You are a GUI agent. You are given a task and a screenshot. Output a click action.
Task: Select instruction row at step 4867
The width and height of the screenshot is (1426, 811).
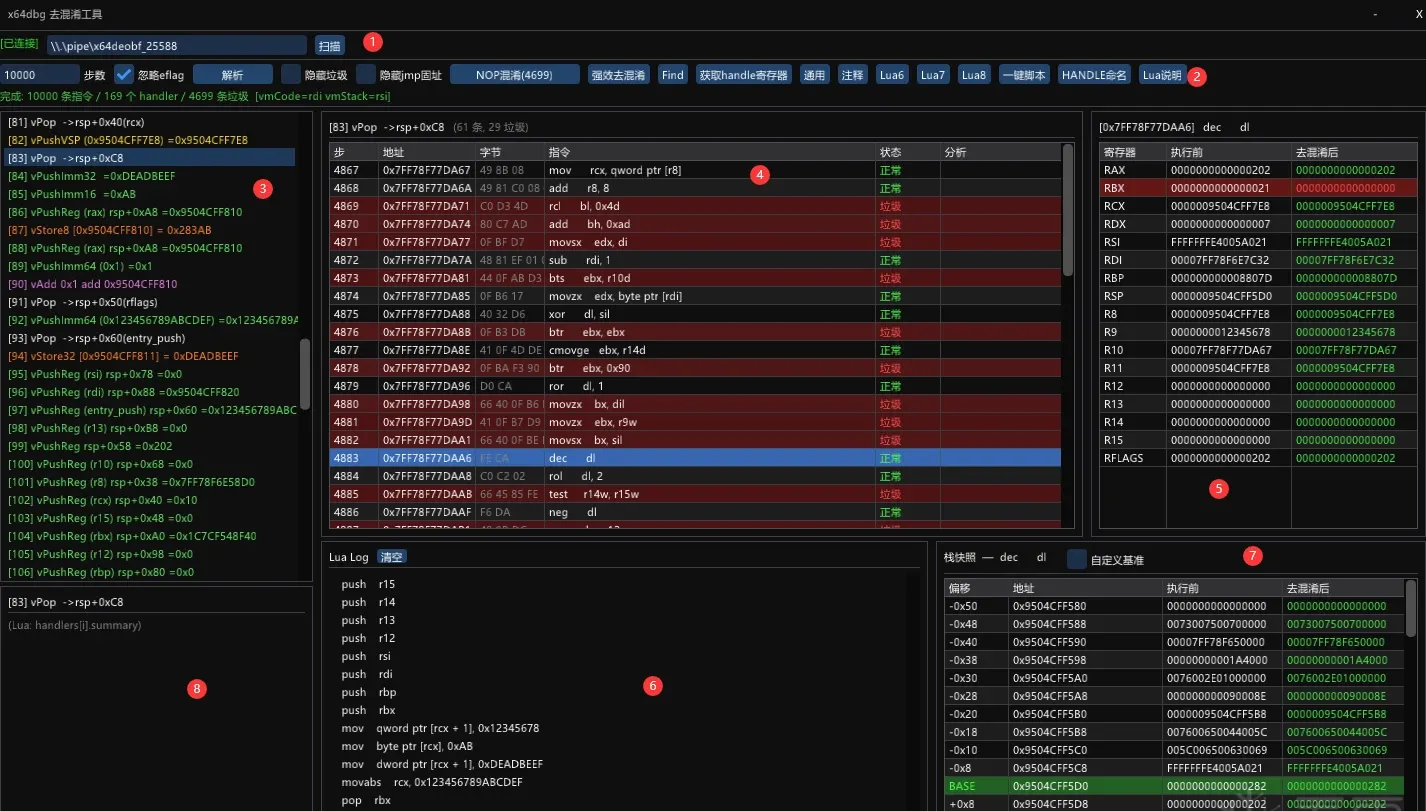[696, 169]
